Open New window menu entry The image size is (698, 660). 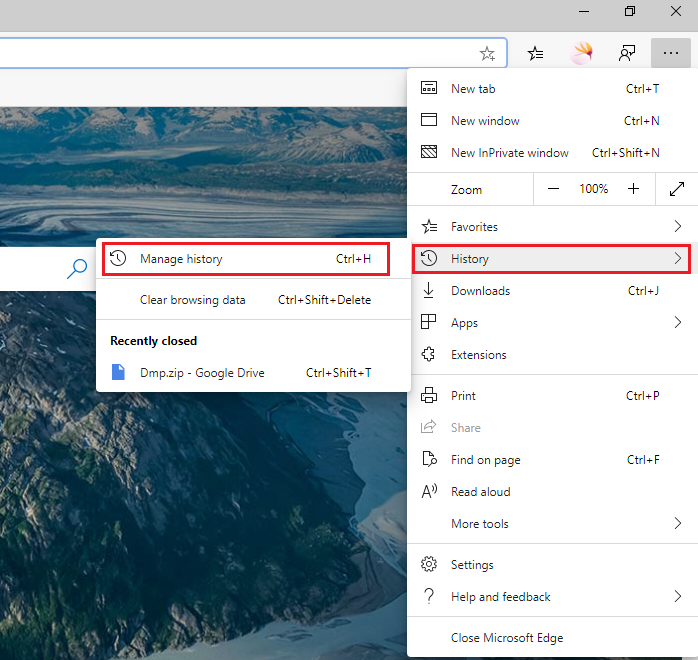[552, 121]
